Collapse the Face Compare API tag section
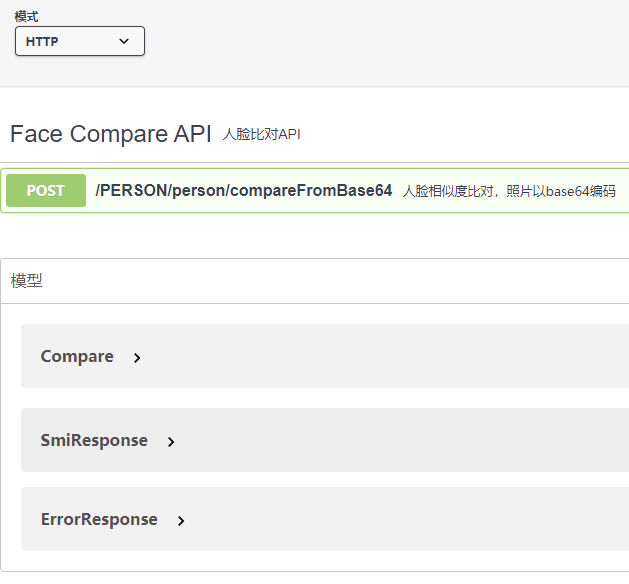 314,134
